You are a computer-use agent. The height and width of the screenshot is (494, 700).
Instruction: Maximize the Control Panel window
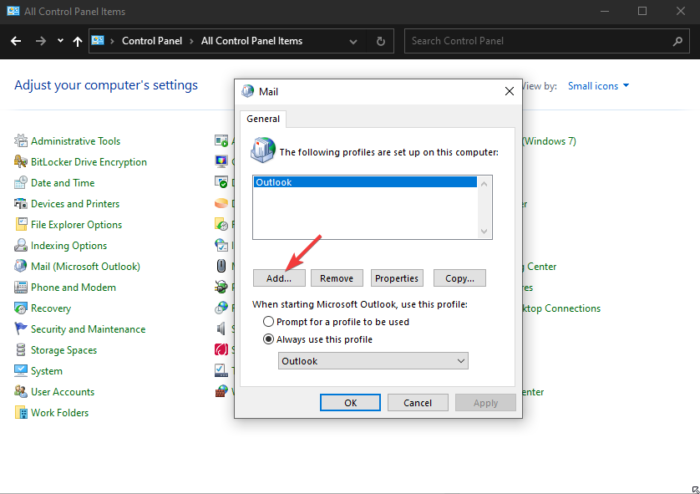(642, 11)
